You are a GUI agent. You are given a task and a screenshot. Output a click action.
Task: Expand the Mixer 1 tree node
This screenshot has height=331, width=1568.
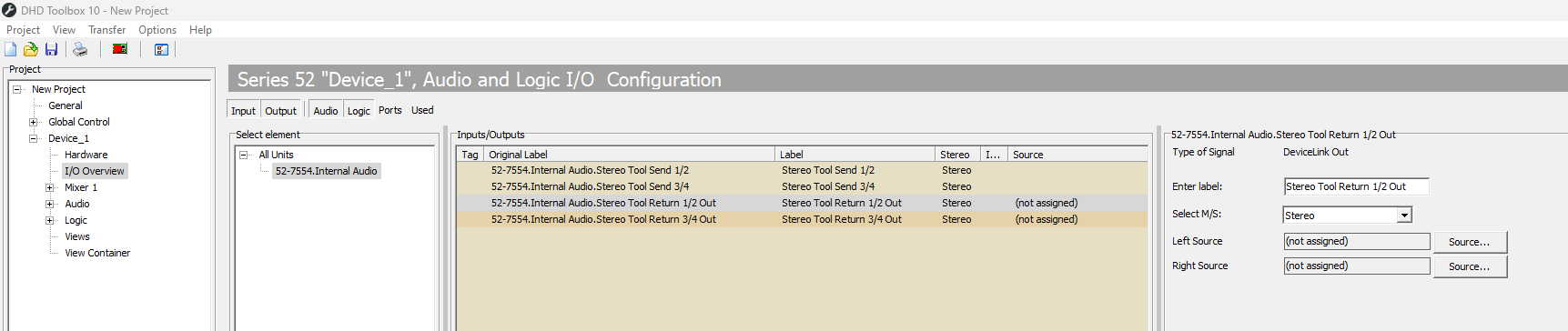(49, 187)
